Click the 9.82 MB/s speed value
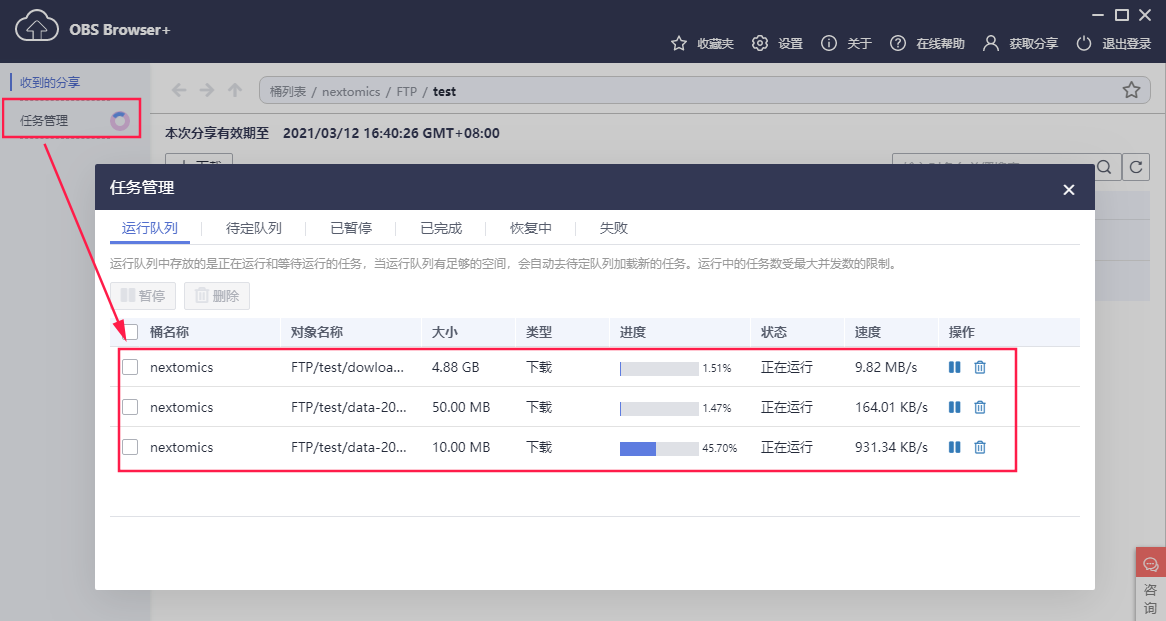Image resolution: width=1166 pixels, height=621 pixels. 886,367
